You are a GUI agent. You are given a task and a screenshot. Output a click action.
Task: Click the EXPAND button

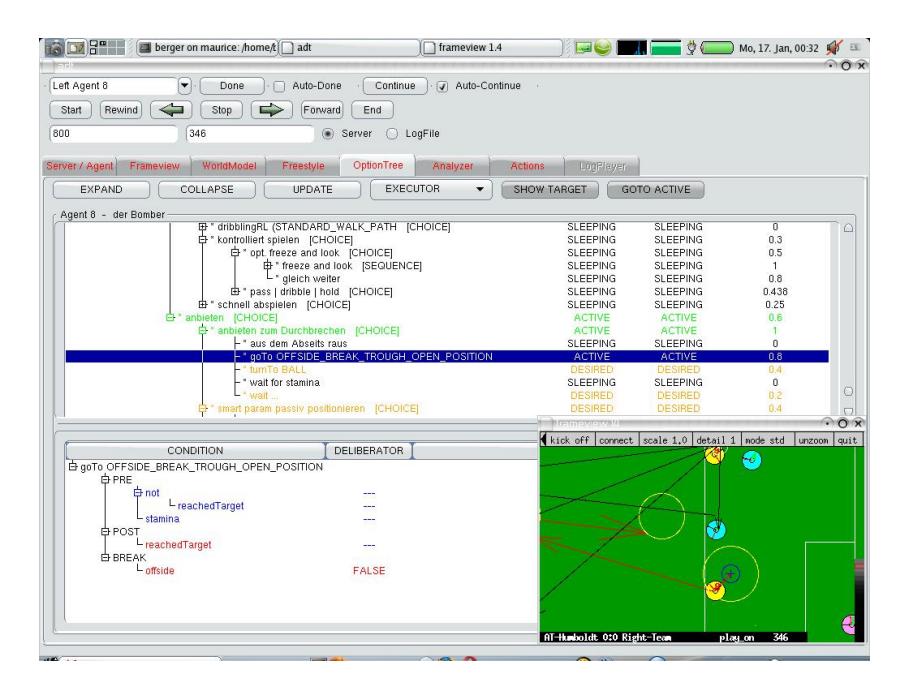[x=101, y=189]
